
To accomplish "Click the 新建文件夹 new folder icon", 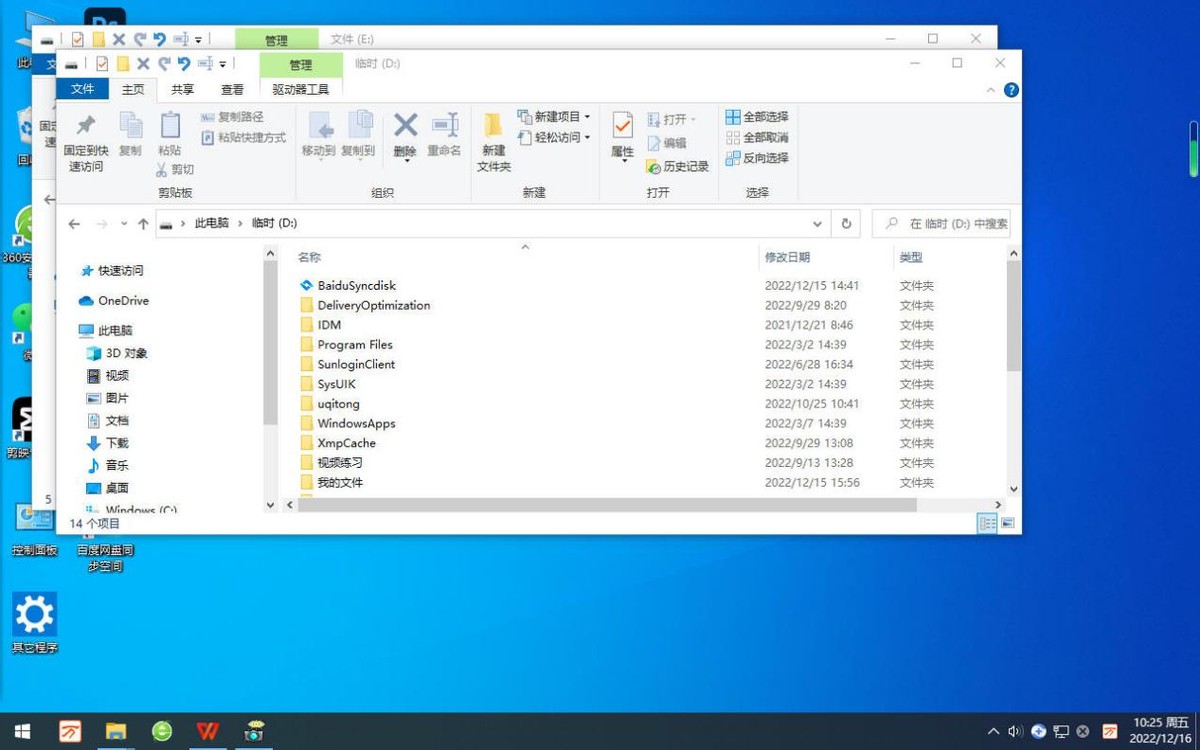I will pyautogui.click(x=493, y=126).
